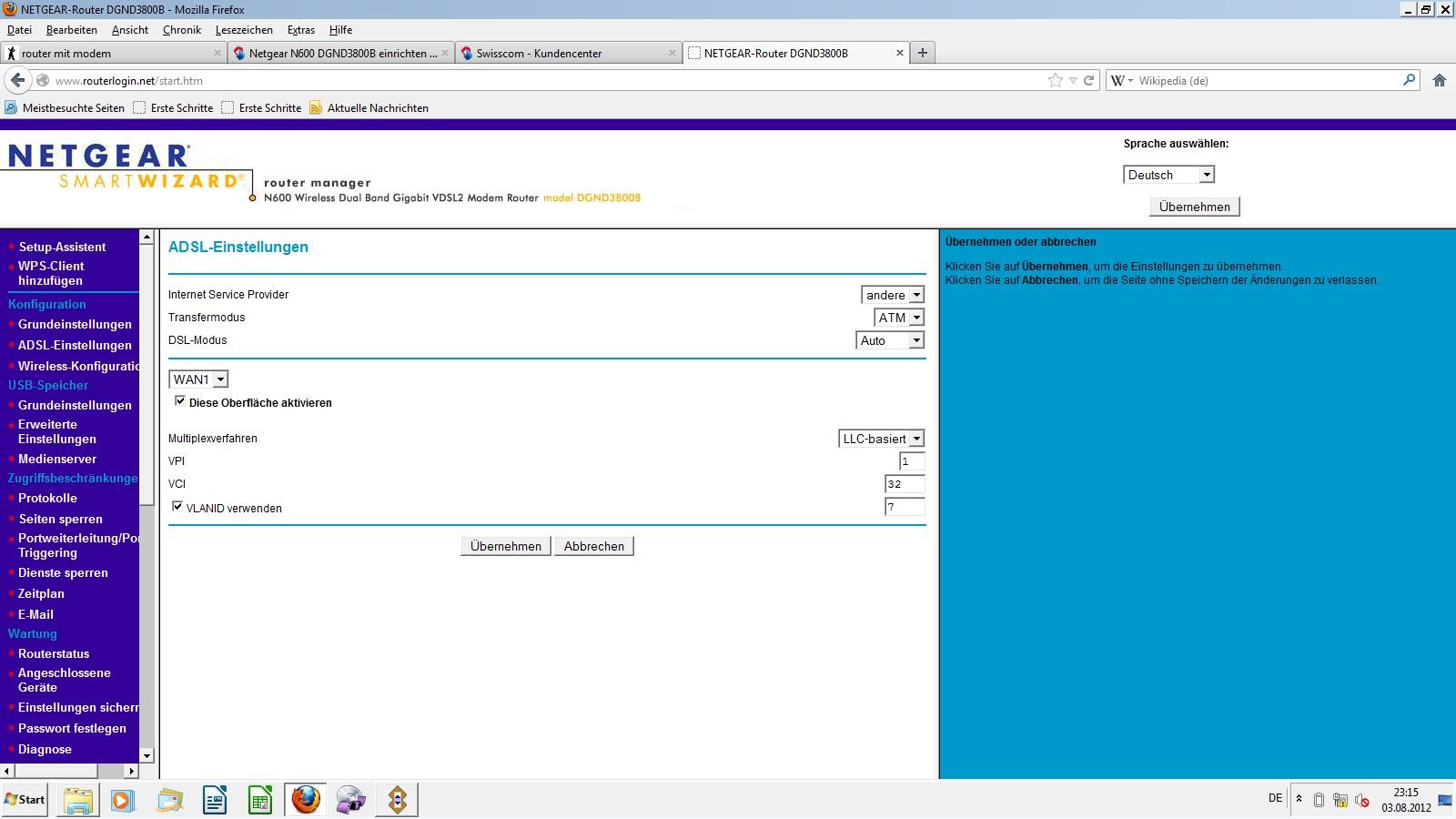The width and height of the screenshot is (1456, 819).
Task: Click the search magnifier in Wikipedia box
Action: [x=1409, y=80]
